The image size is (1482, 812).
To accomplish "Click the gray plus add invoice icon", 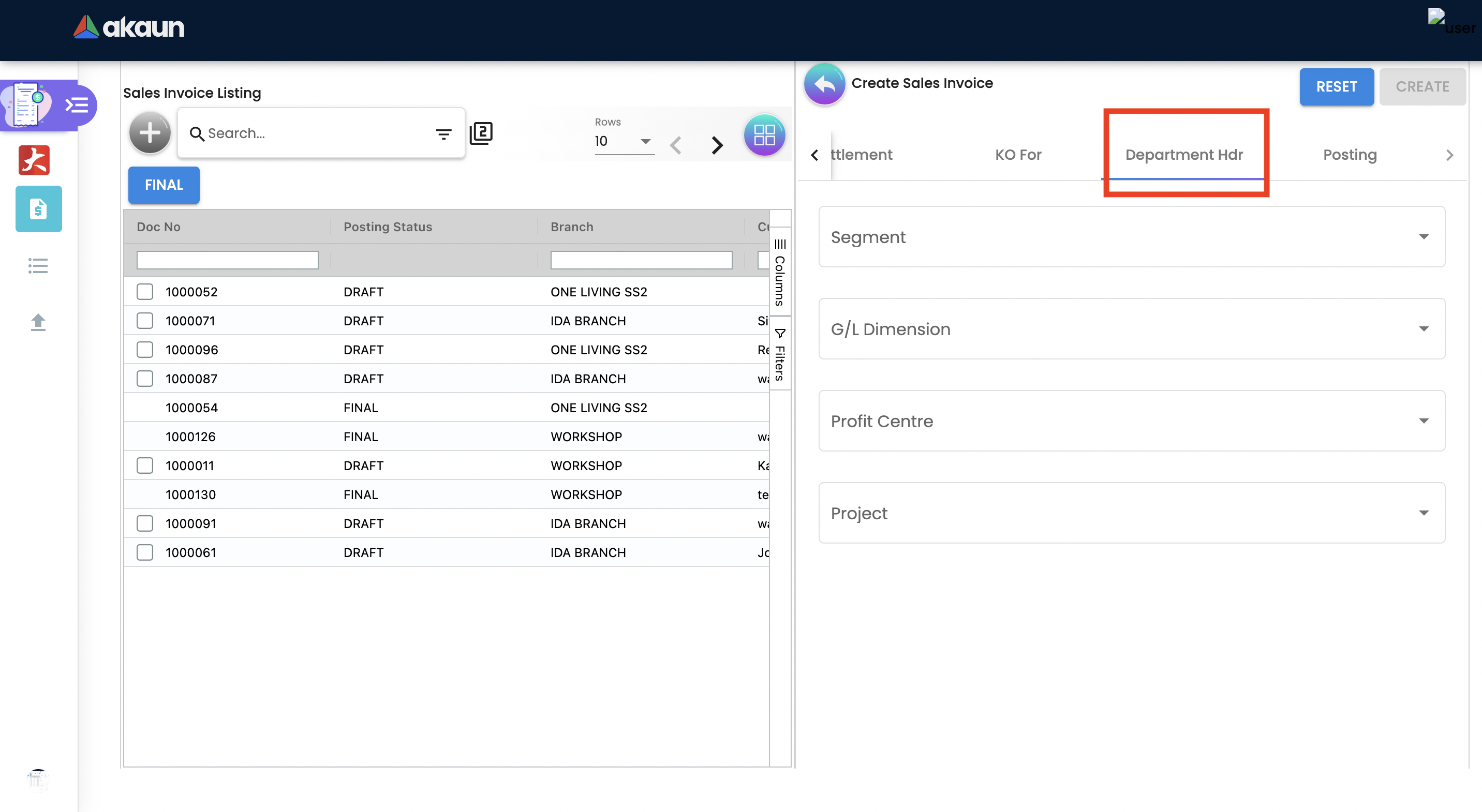I will (x=150, y=133).
